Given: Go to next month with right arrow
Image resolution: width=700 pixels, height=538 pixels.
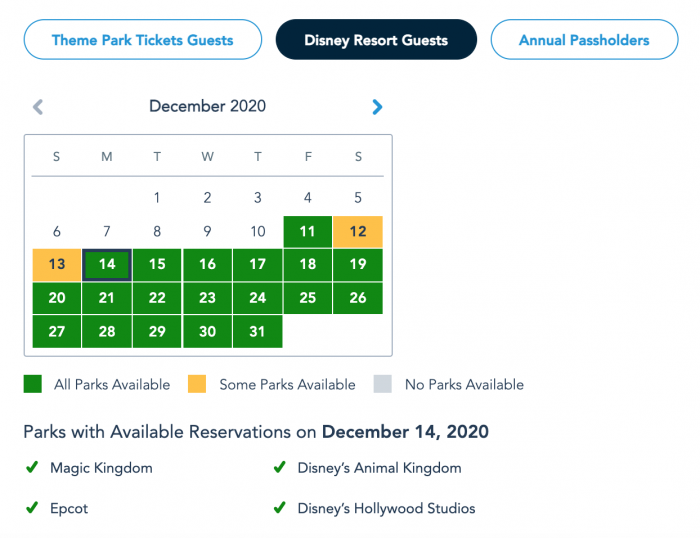Looking at the screenshot, I should (x=377, y=107).
